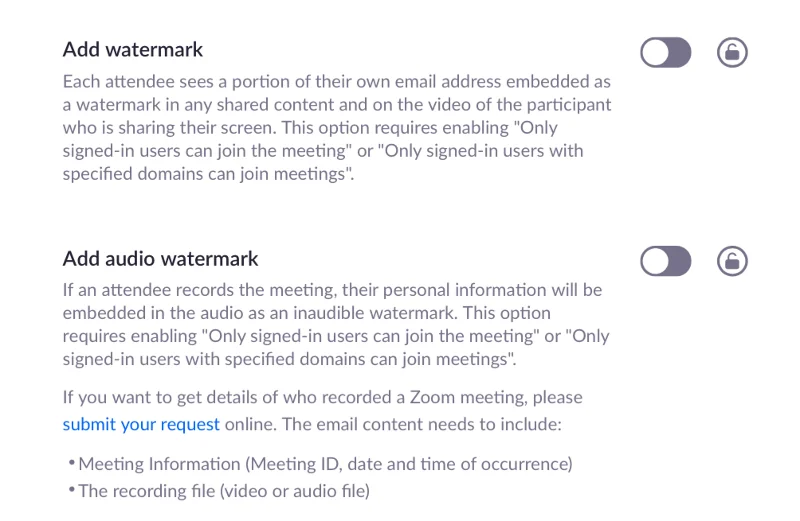Viewport: 800px width, 521px height.
Task: Click the "Add watermark" heading
Action: 133,49
